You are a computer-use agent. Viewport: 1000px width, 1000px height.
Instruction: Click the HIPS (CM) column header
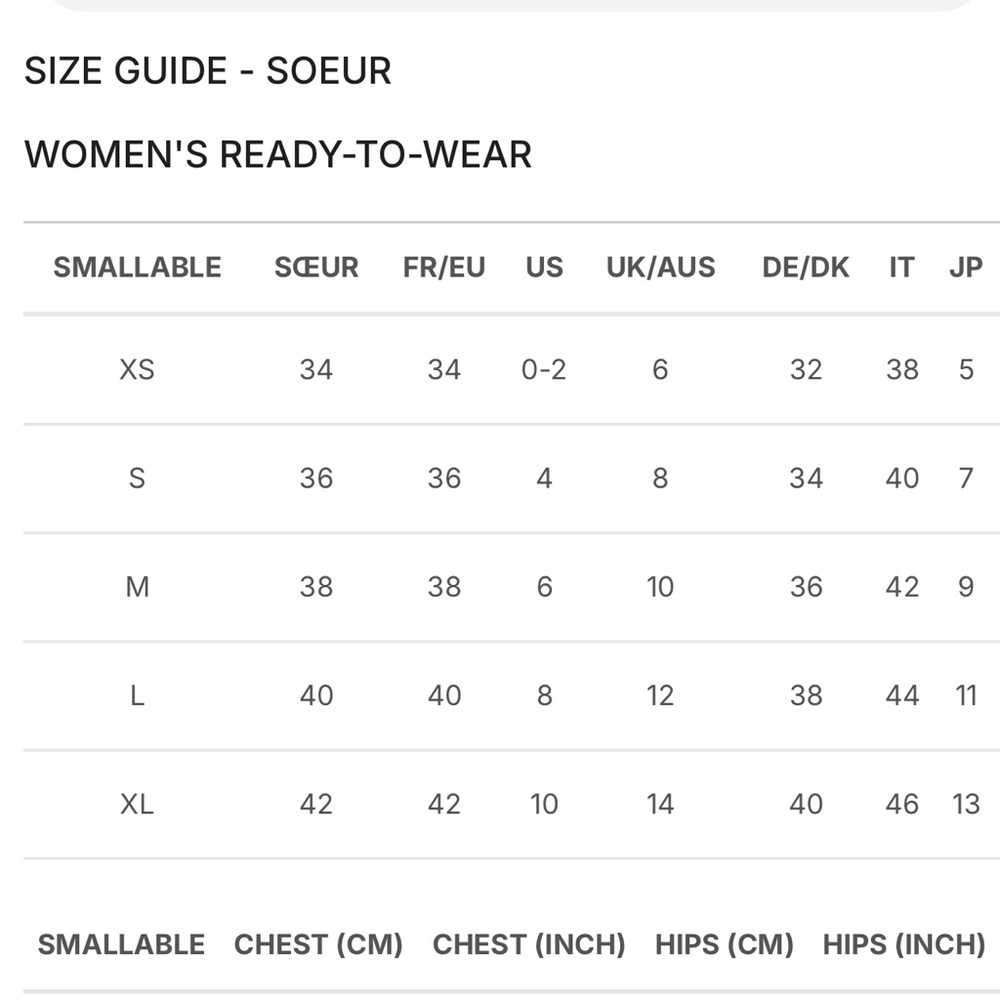pyautogui.click(x=724, y=944)
